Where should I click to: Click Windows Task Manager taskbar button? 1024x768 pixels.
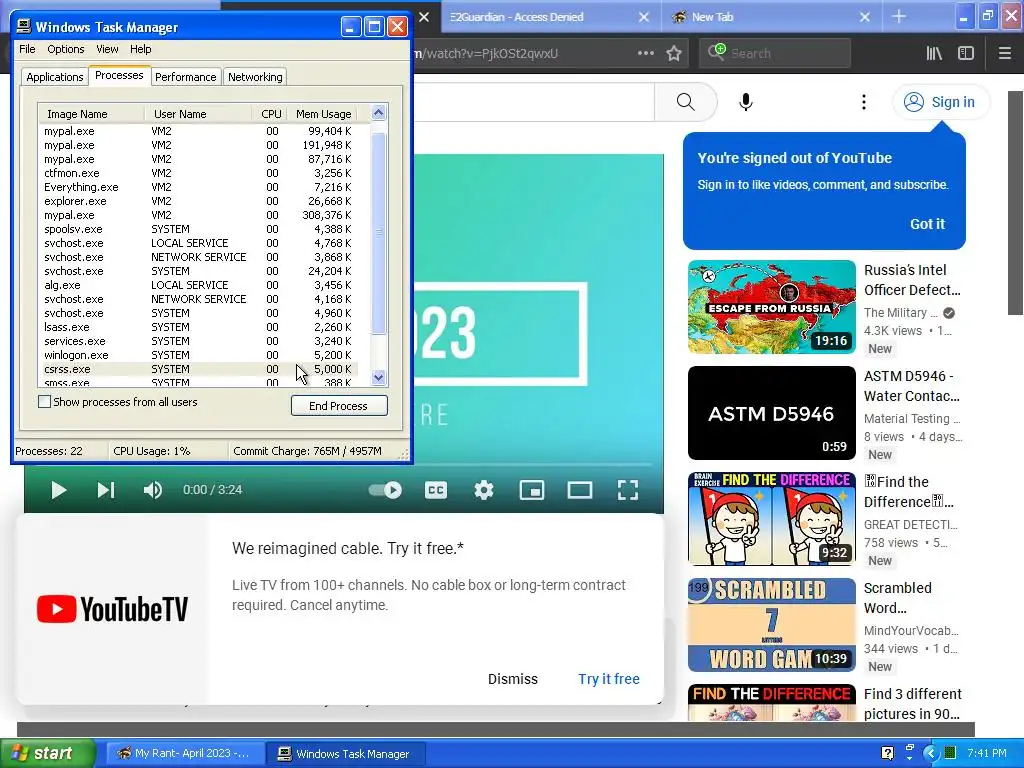tap(345, 753)
